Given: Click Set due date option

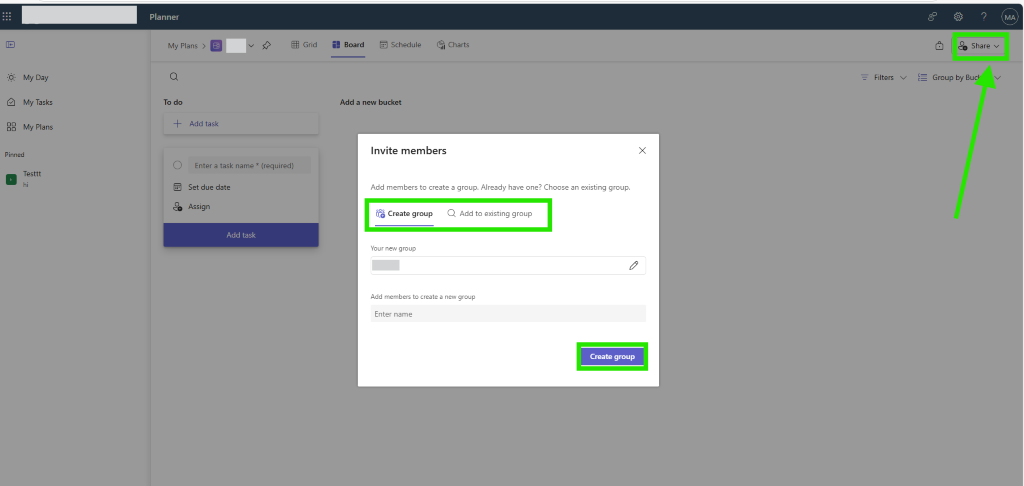Looking at the screenshot, I should pos(202,187).
